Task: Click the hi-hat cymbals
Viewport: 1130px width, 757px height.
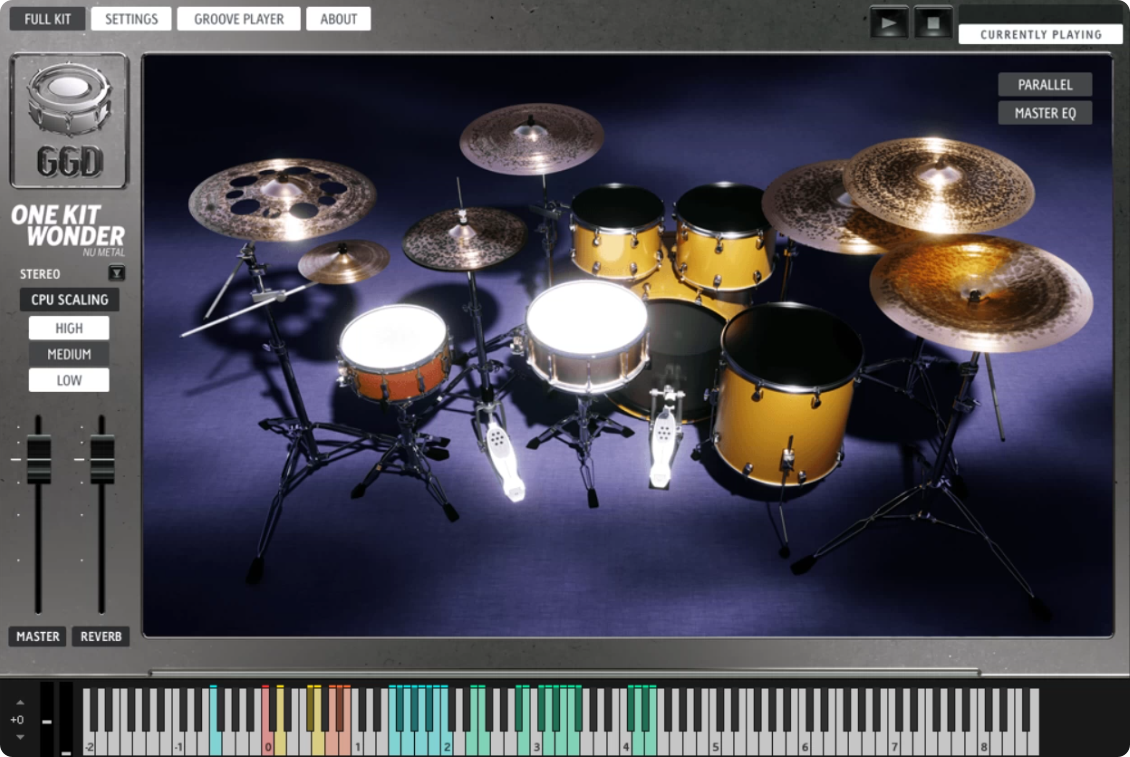Action: 464,238
